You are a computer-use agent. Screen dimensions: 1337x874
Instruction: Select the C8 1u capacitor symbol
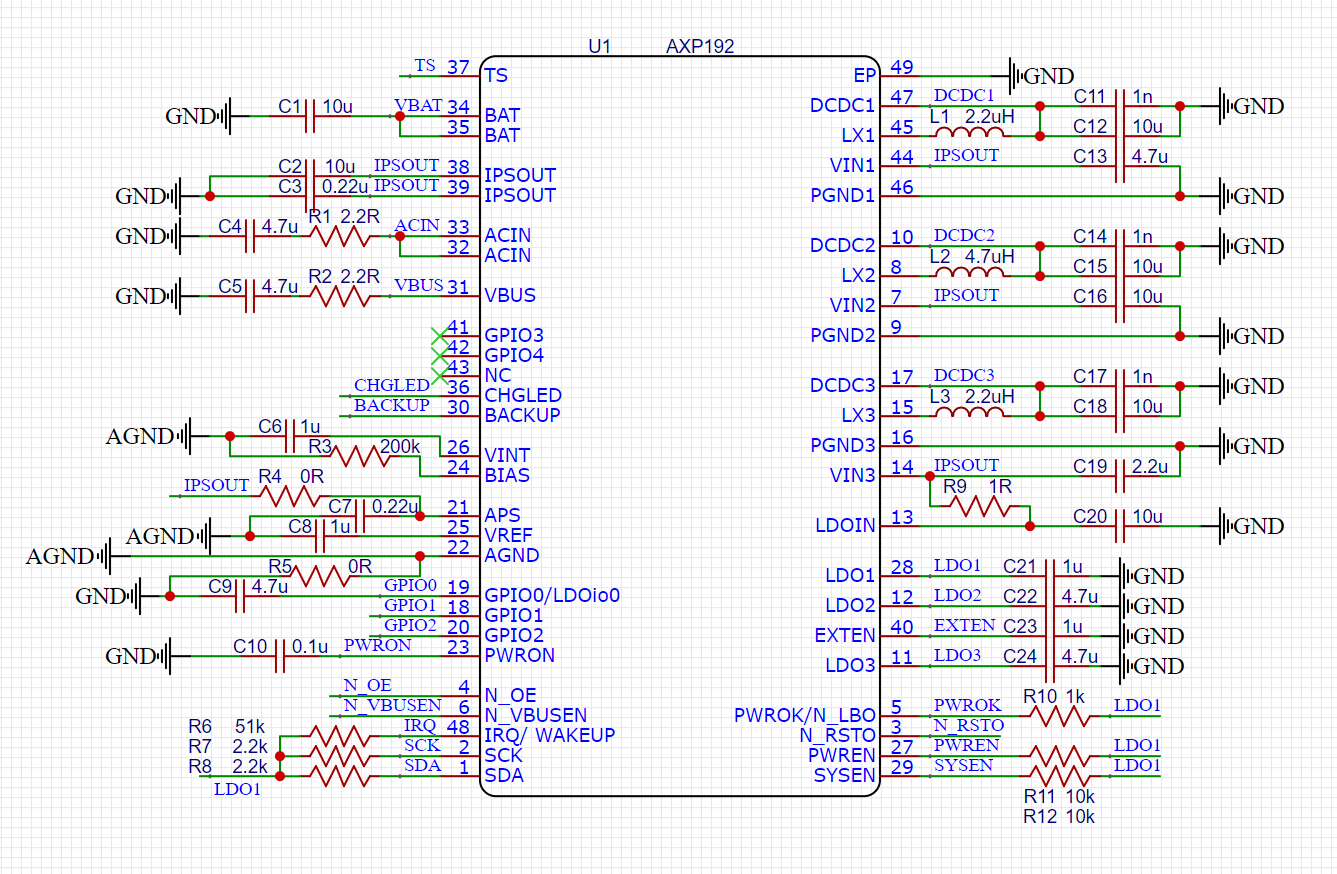(x=319, y=536)
